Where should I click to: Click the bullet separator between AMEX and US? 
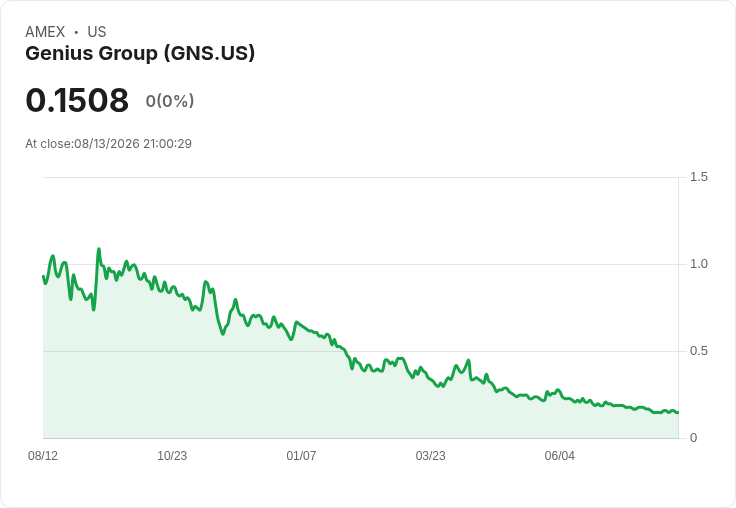coord(76,32)
